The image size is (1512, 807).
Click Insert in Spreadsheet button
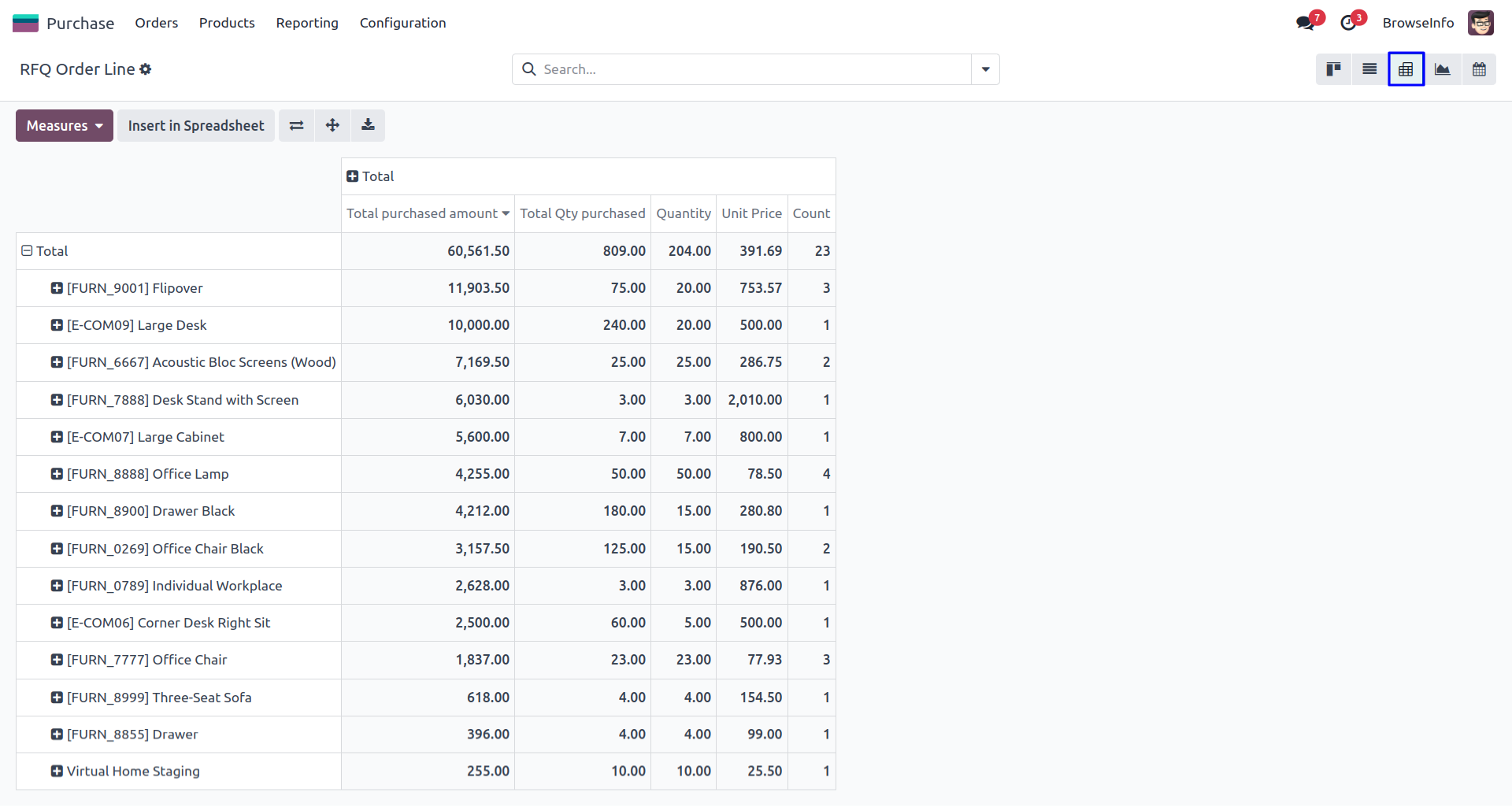196,126
